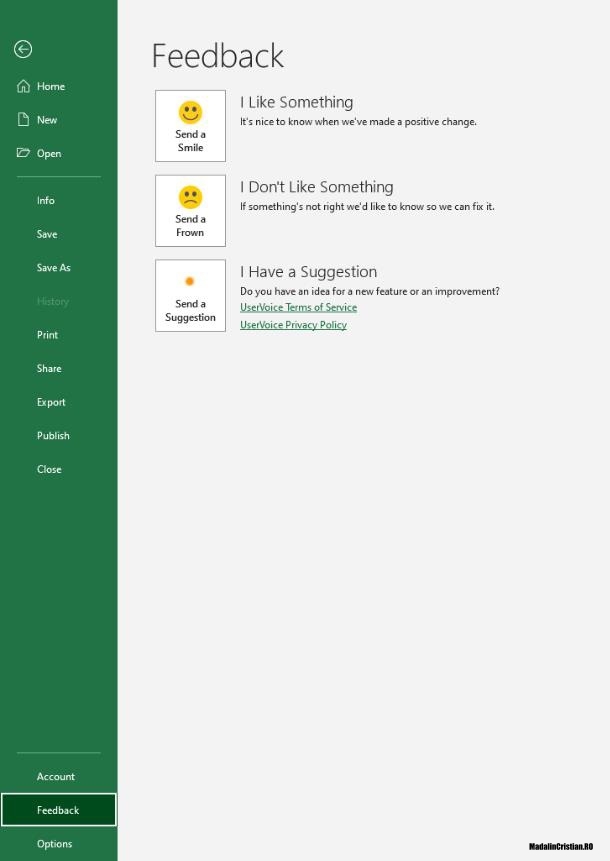Select Publish in the backstage menu
The width and height of the screenshot is (610, 861).
point(53,436)
